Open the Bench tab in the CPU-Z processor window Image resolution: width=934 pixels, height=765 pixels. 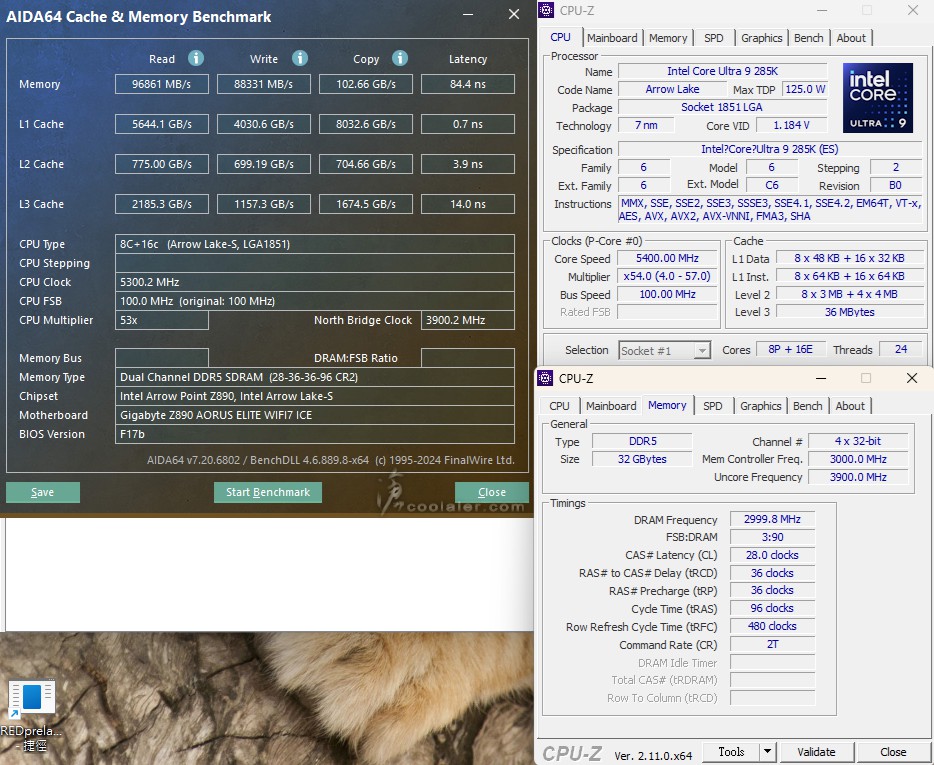pyautogui.click(x=808, y=38)
